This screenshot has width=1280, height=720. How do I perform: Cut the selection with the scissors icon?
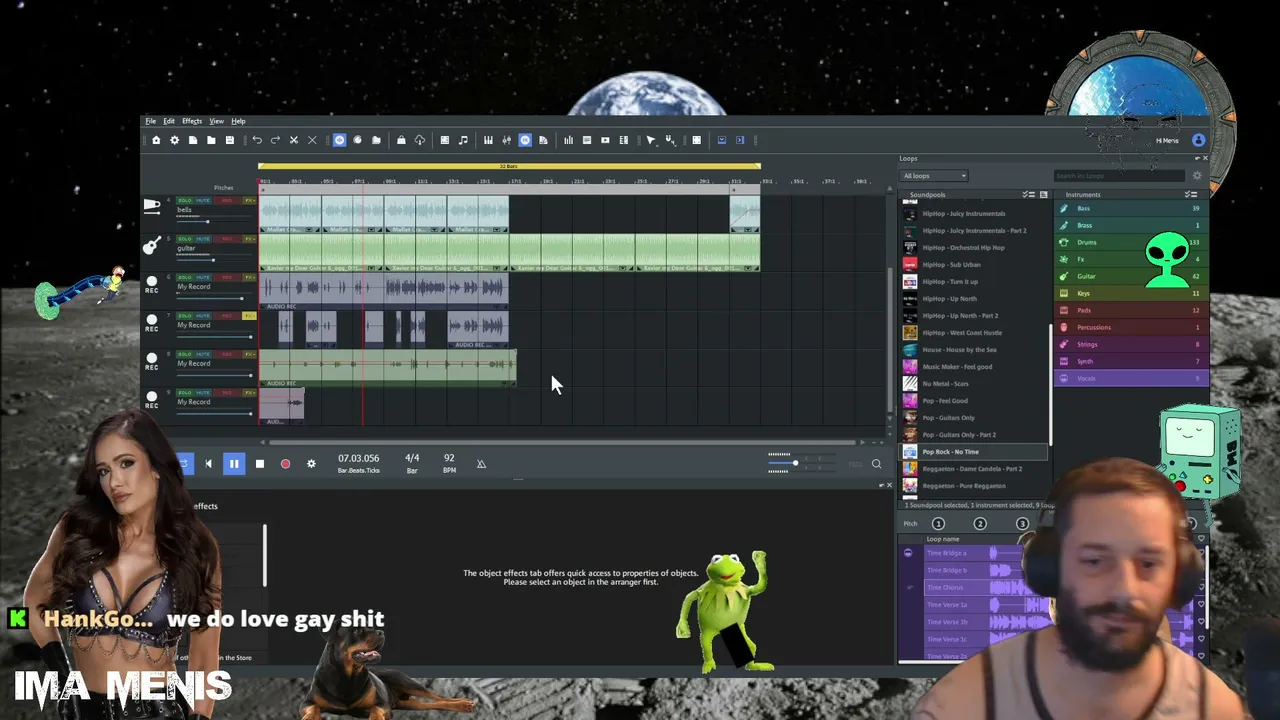point(294,140)
